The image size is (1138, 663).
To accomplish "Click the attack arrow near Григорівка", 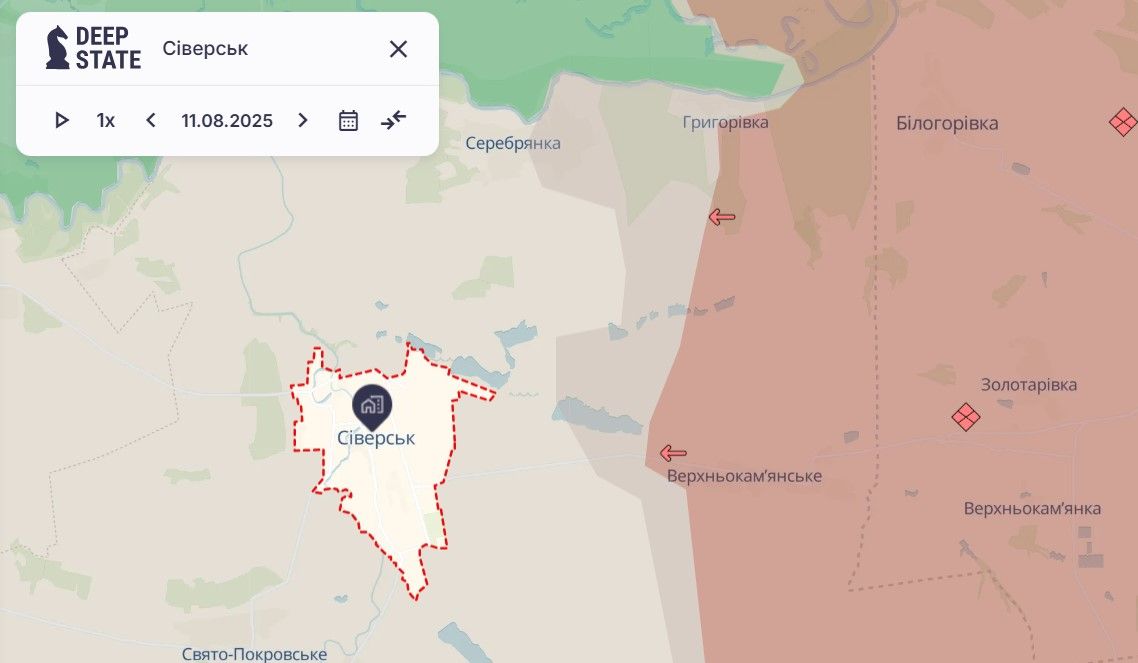I will pyautogui.click(x=721, y=216).
